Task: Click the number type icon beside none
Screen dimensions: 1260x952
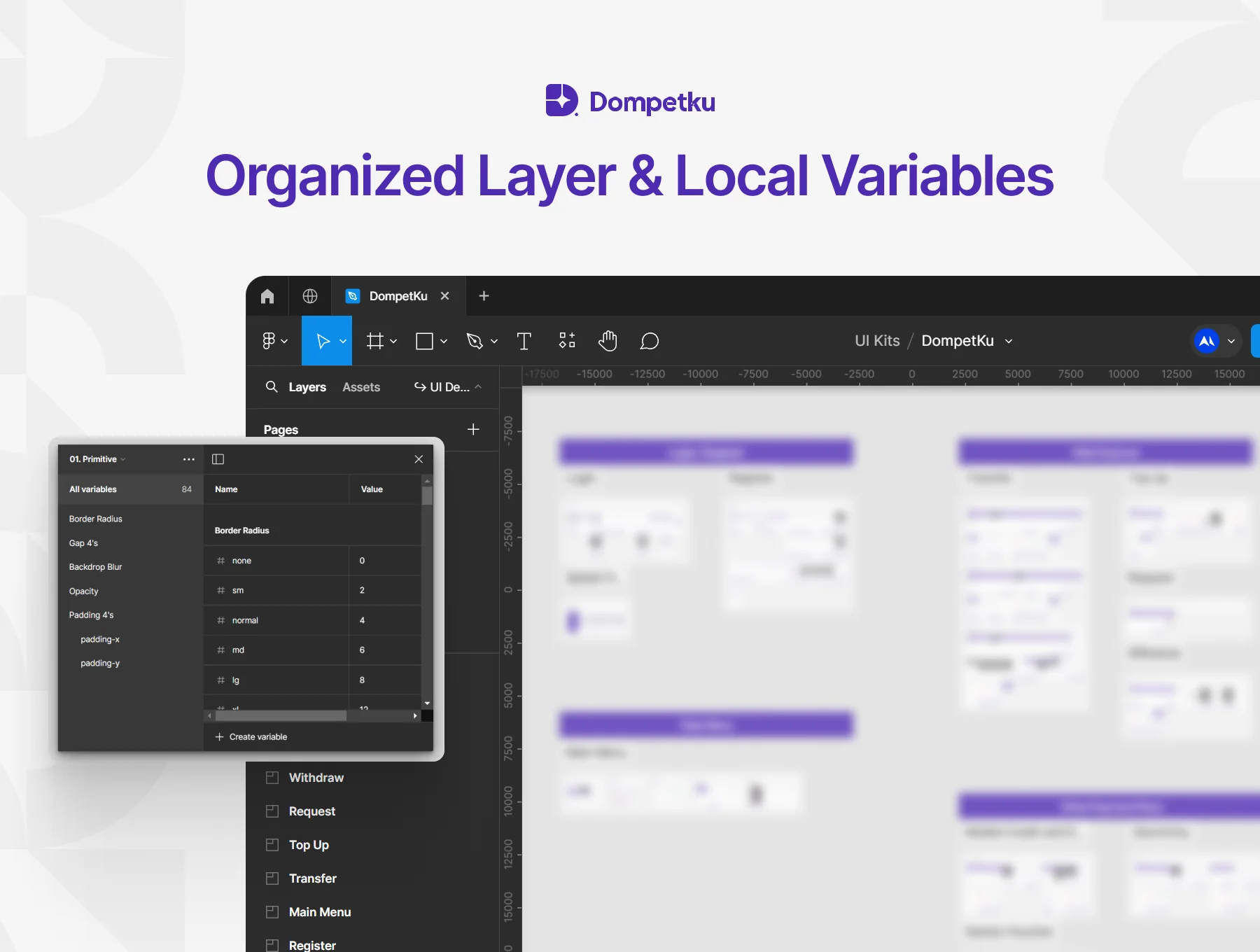Action: (220, 561)
